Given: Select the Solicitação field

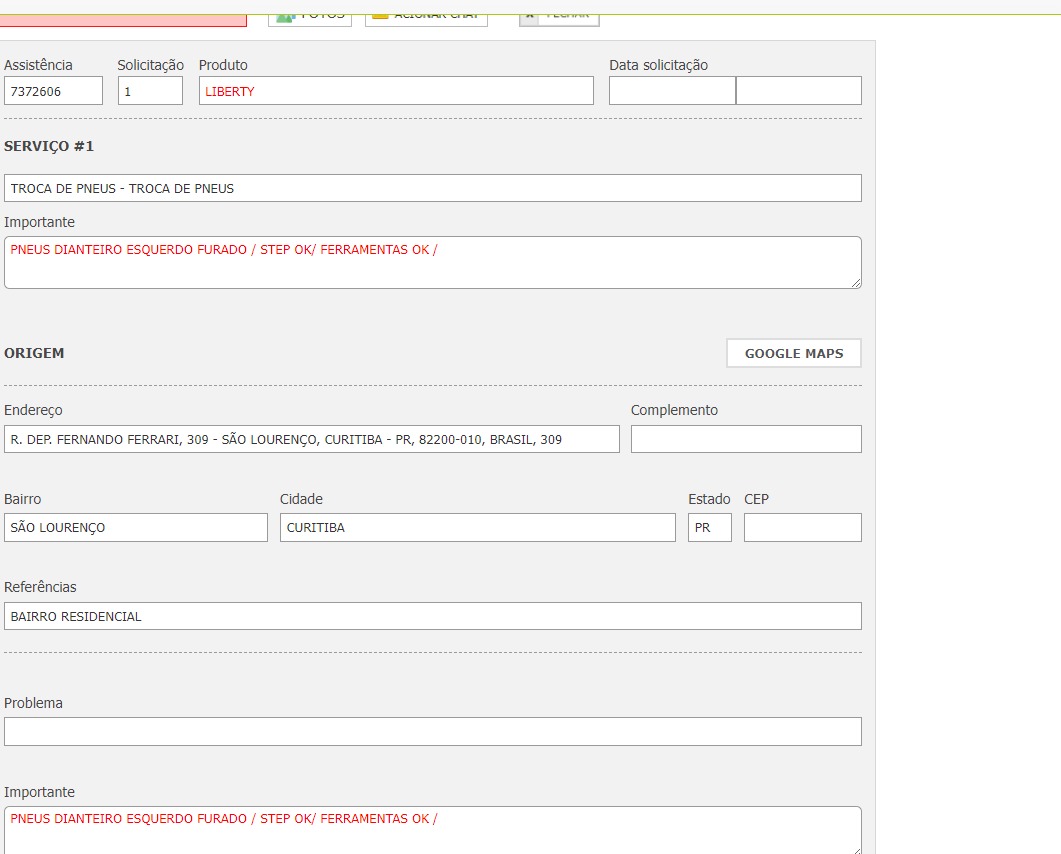Looking at the screenshot, I should point(150,91).
